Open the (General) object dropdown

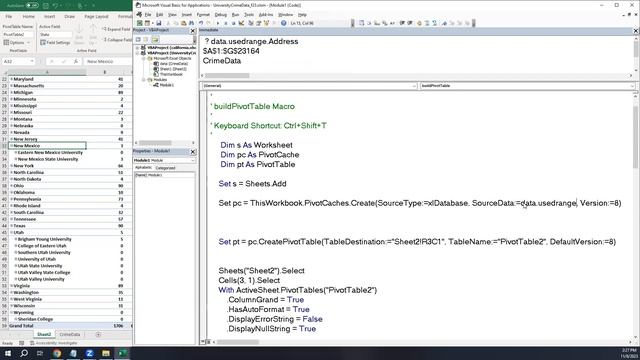pyautogui.click(x=414, y=86)
